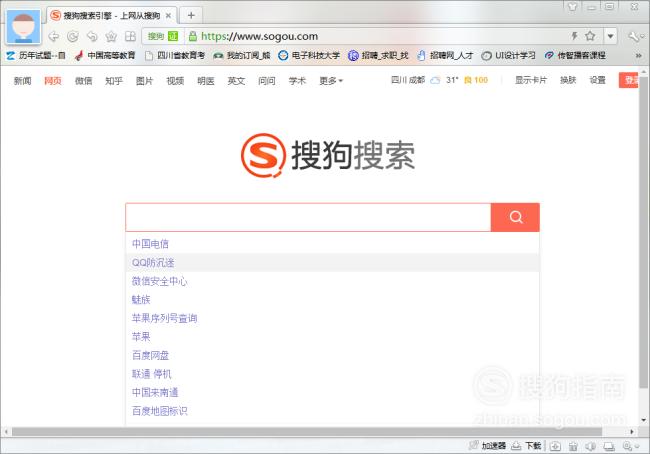Switch to 图片 search category
The width and height of the screenshot is (650, 454).
pyautogui.click(x=144, y=80)
